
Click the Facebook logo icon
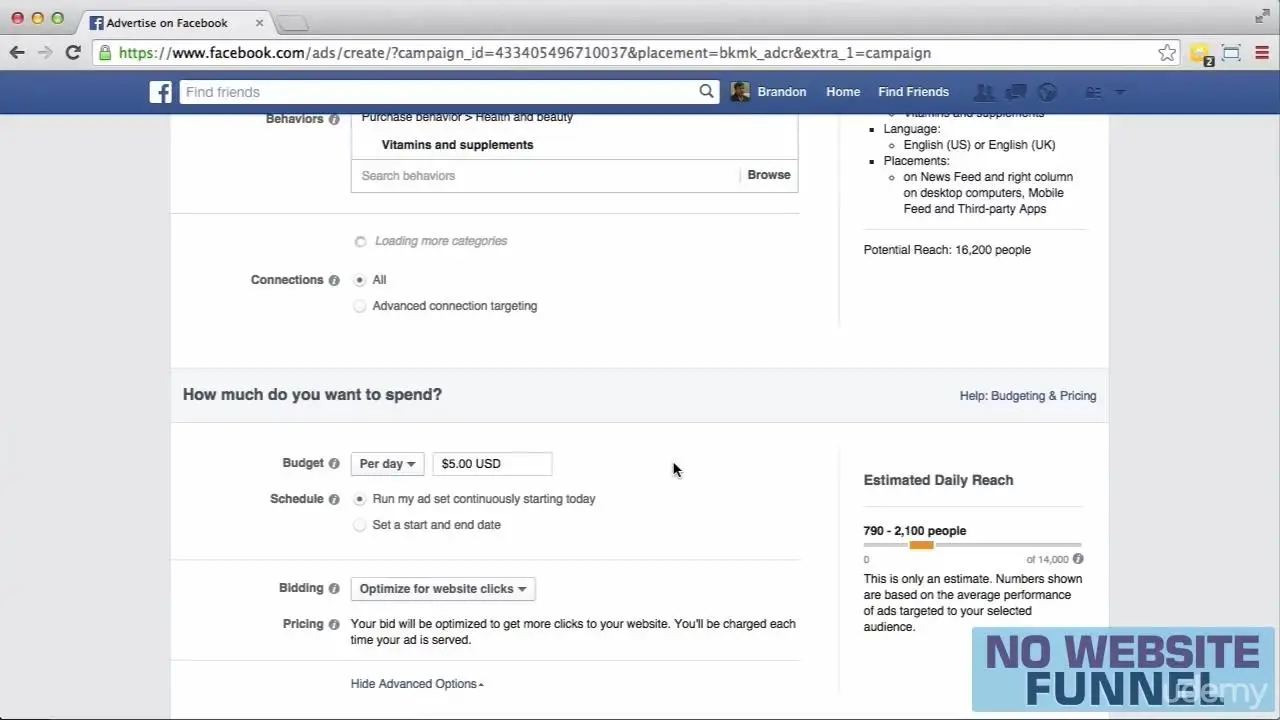(x=161, y=92)
